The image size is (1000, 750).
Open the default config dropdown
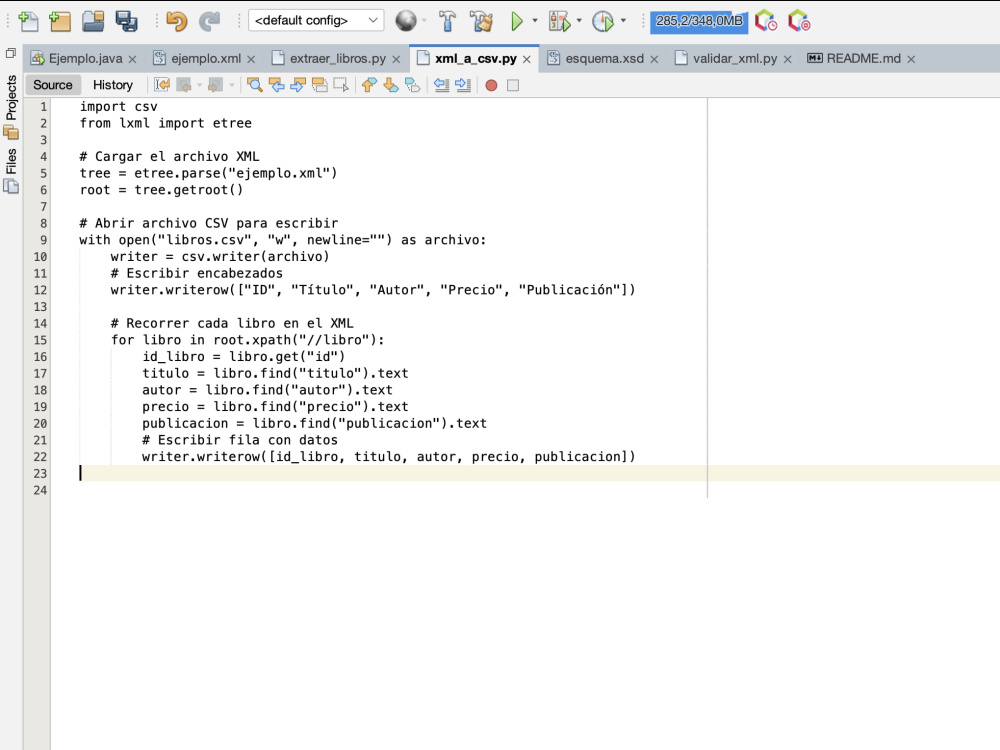coord(316,20)
